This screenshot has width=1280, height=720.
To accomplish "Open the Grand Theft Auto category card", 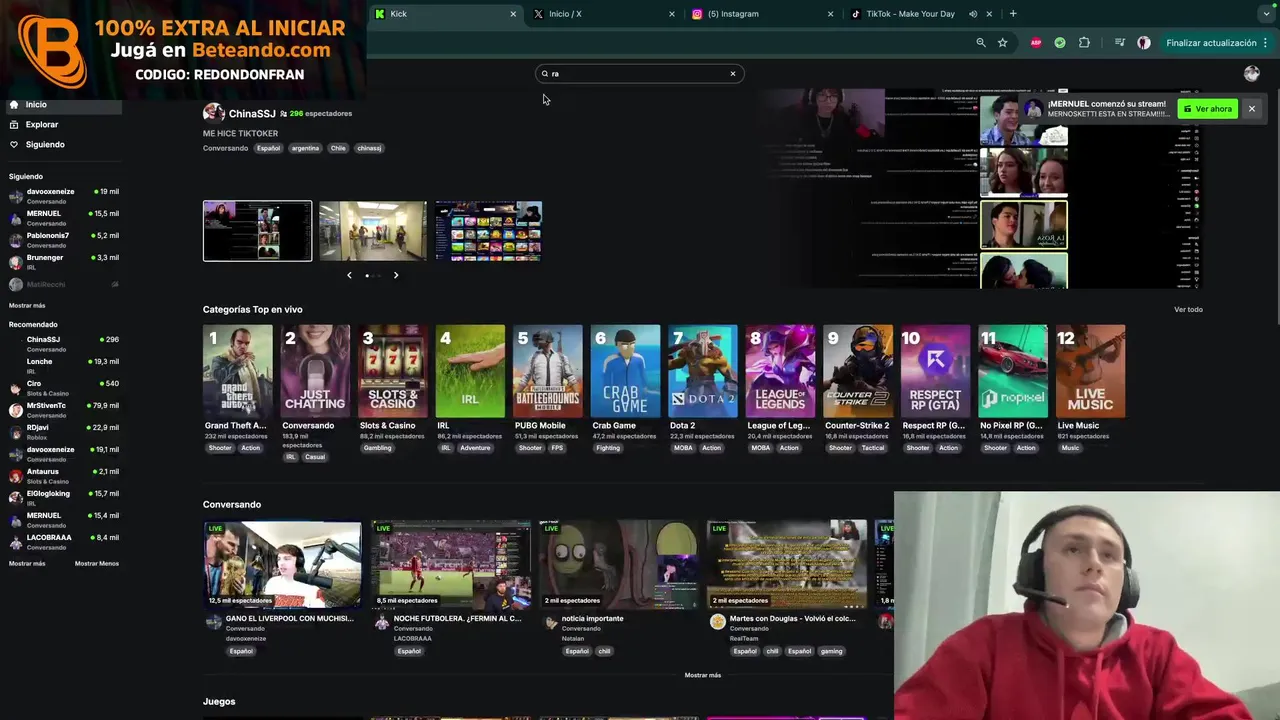I will coord(237,371).
